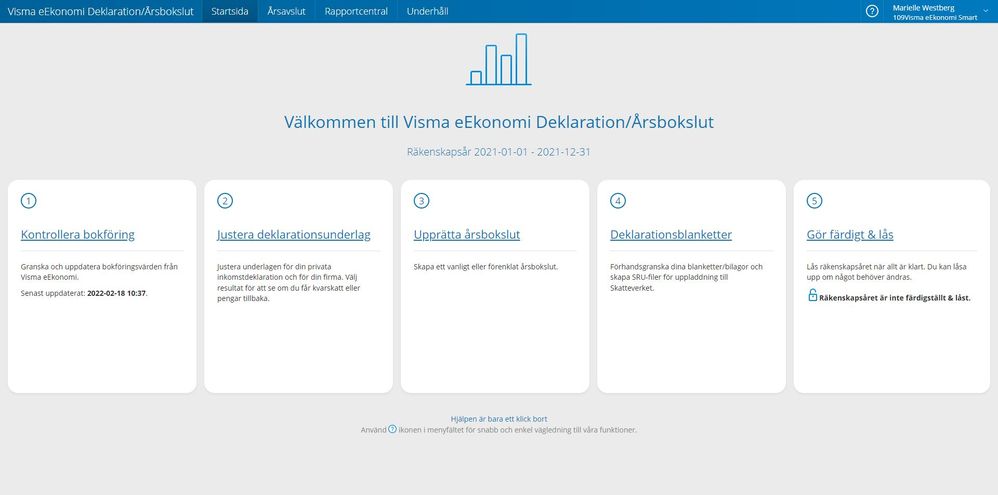Click the step 5 circle icon
This screenshot has height=495, width=998.
point(814,201)
